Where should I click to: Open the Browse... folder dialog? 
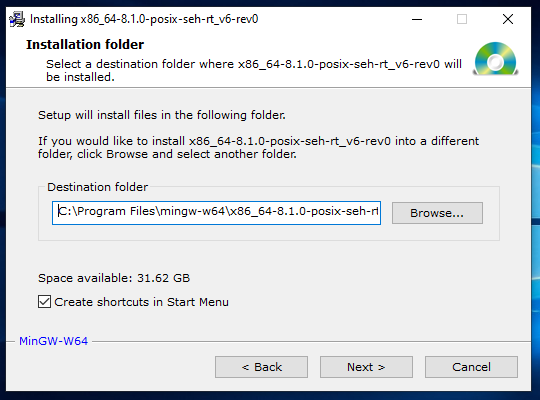(x=437, y=213)
